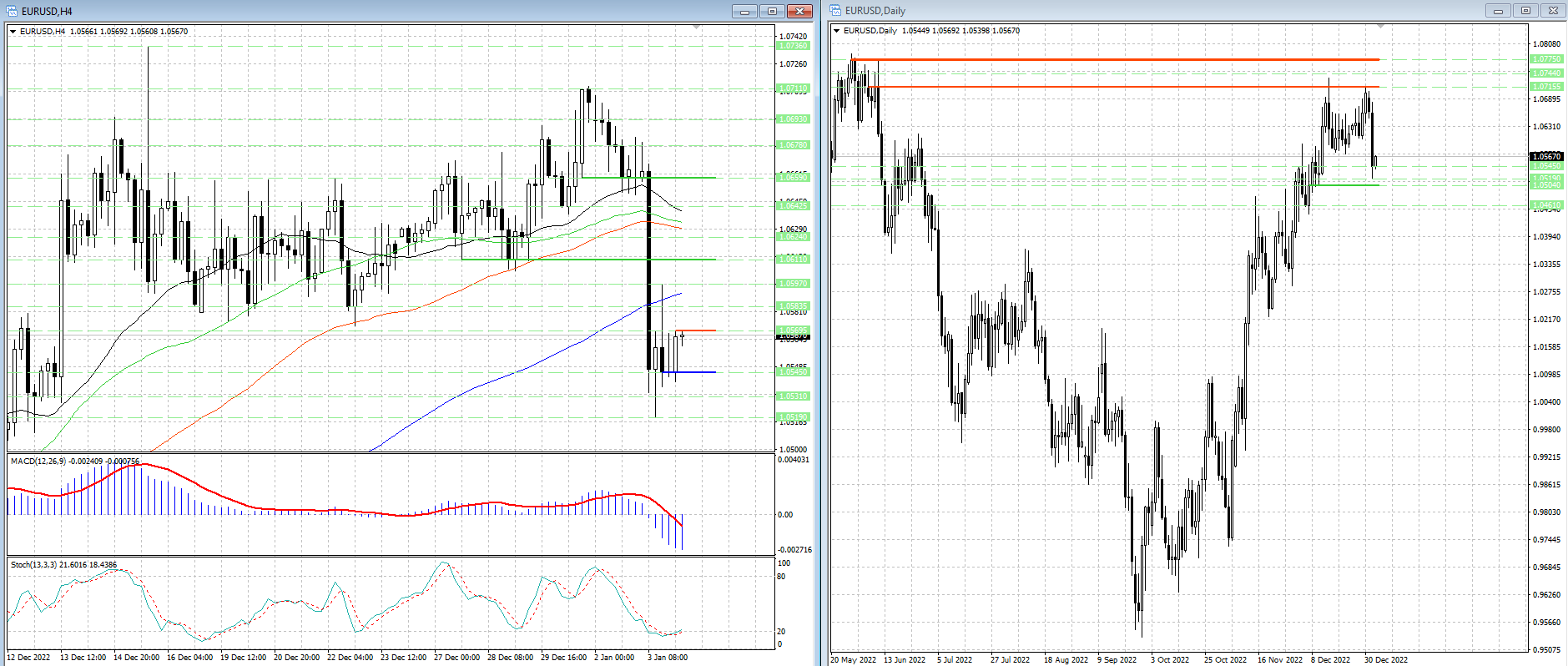Select the Stoch(13,3,3) indicator label
1568x666 pixels.
click(x=63, y=565)
